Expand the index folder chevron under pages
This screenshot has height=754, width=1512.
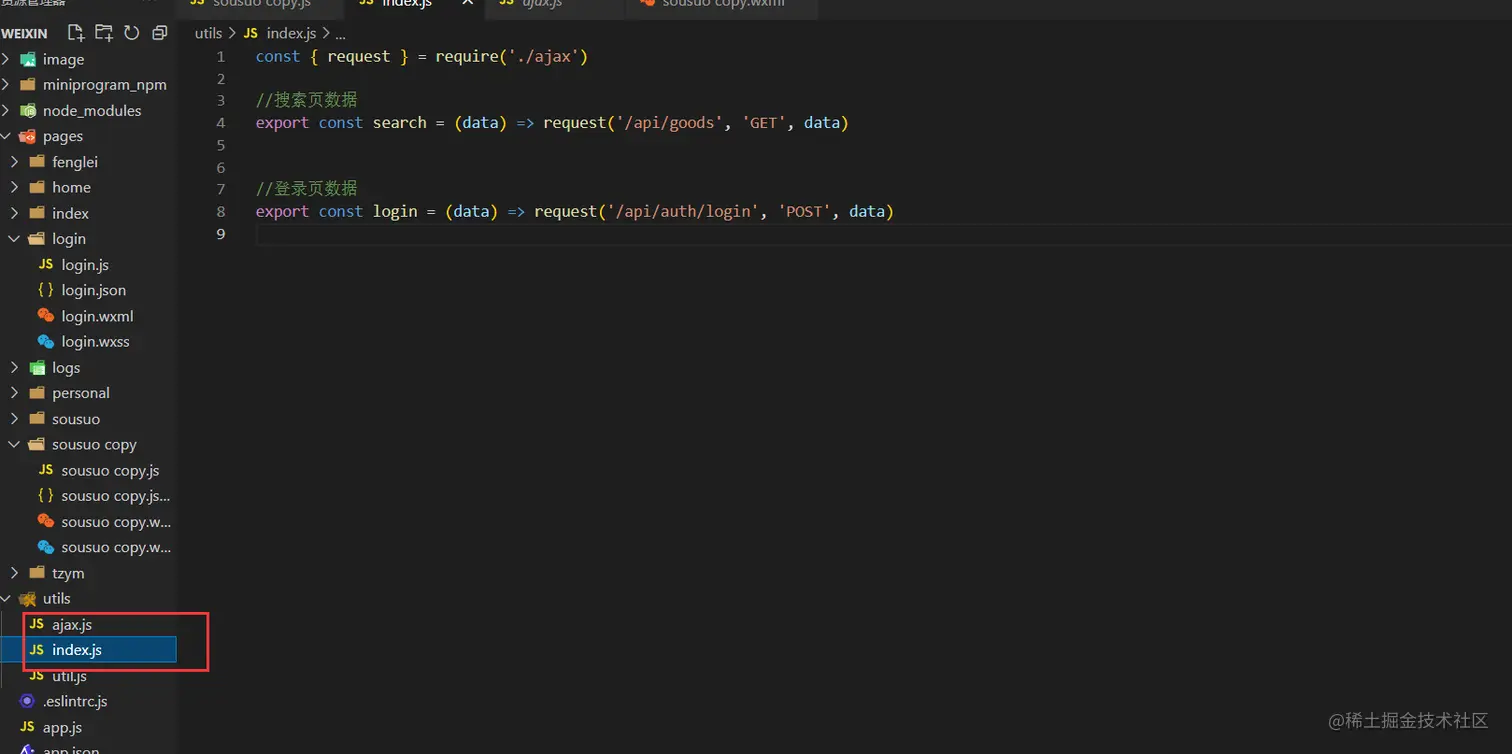tap(14, 213)
